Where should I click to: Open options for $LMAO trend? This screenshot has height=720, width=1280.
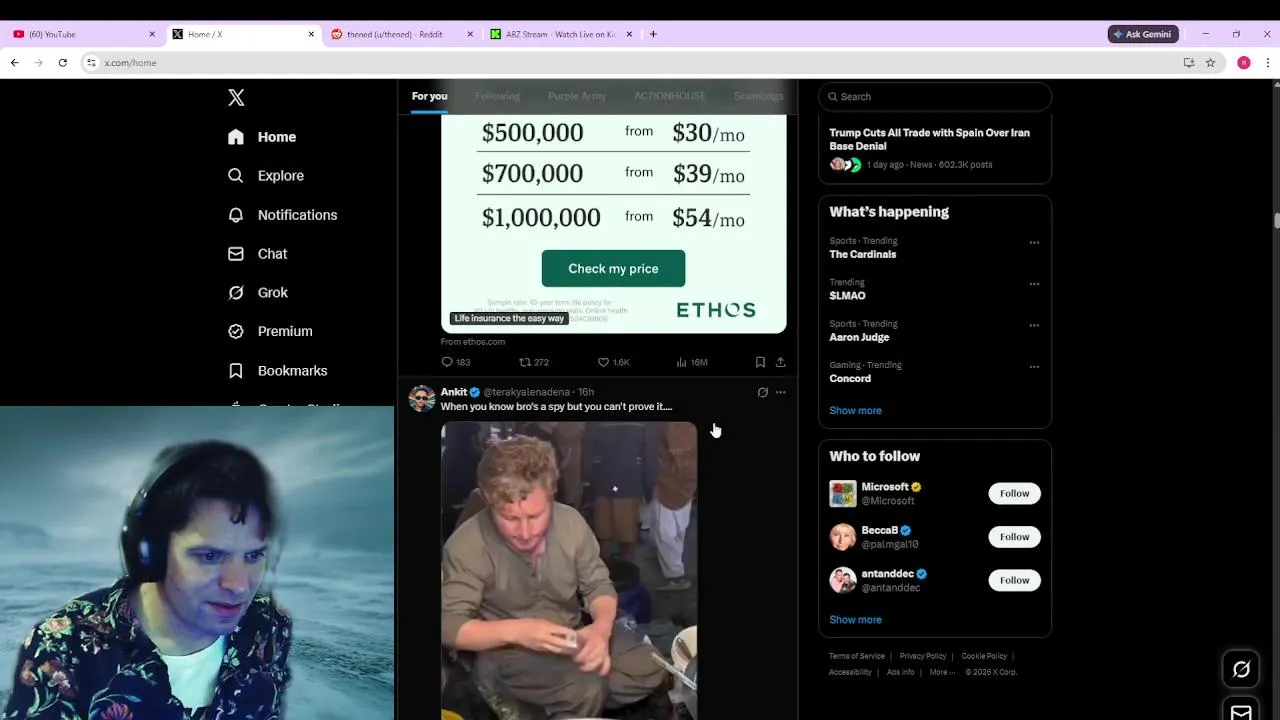tap(1034, 284)
